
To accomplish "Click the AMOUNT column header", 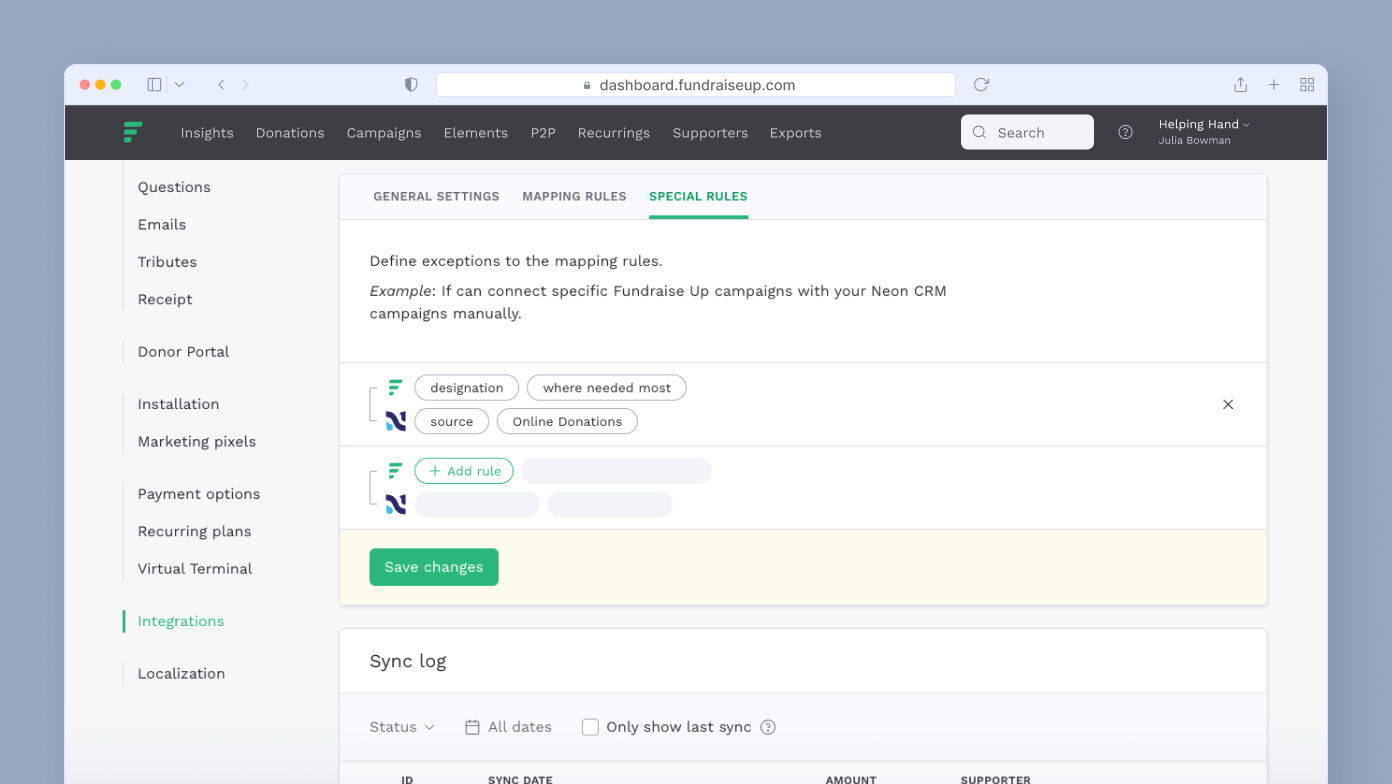I will tap(851, 779).
